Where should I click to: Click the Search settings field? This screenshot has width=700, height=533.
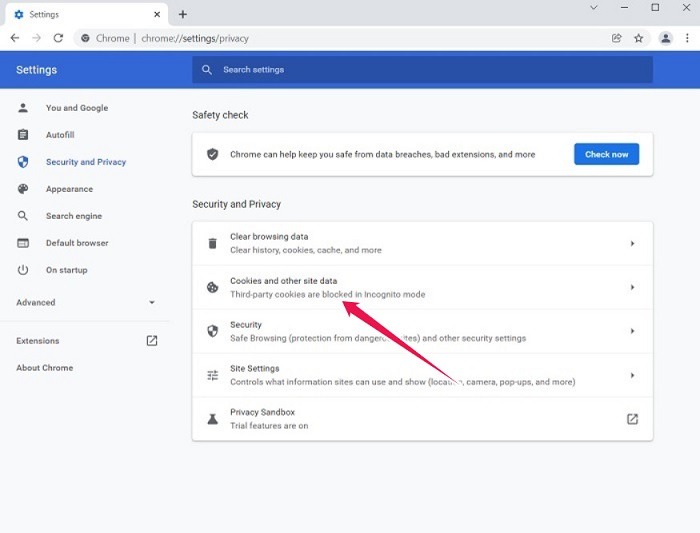click(x=422, y=70)
